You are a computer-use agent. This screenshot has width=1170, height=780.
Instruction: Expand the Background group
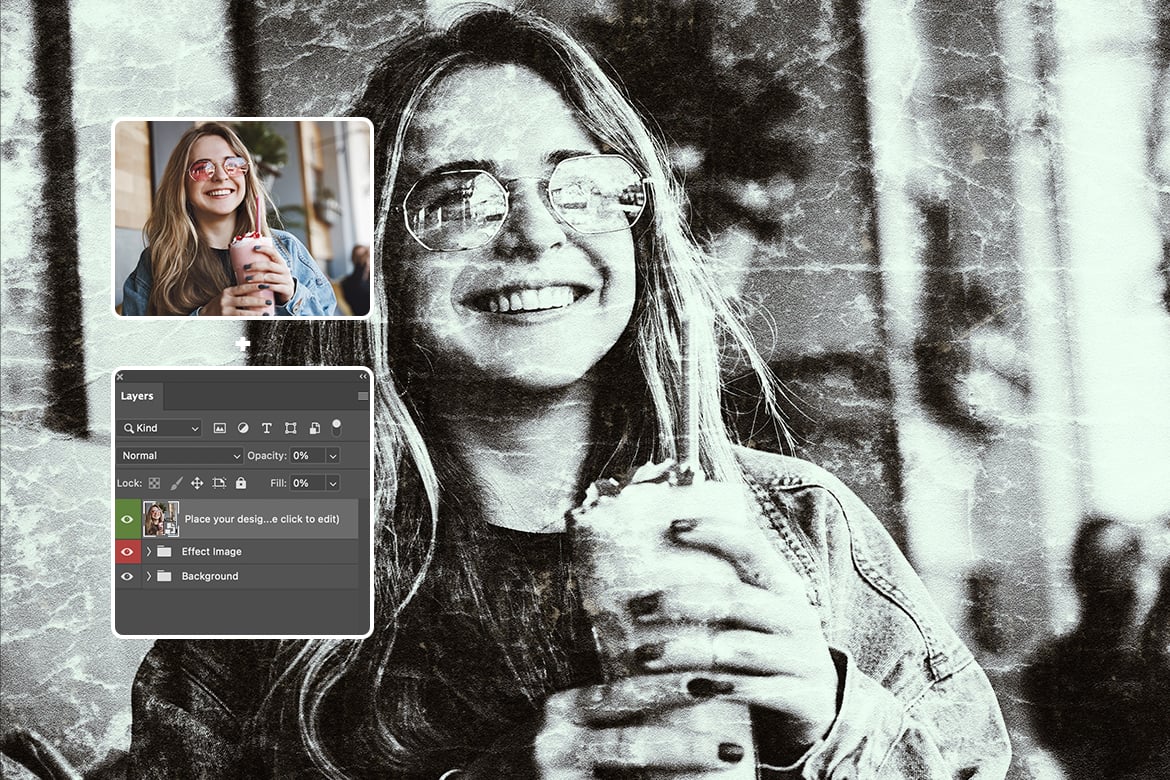pos(148,576)
